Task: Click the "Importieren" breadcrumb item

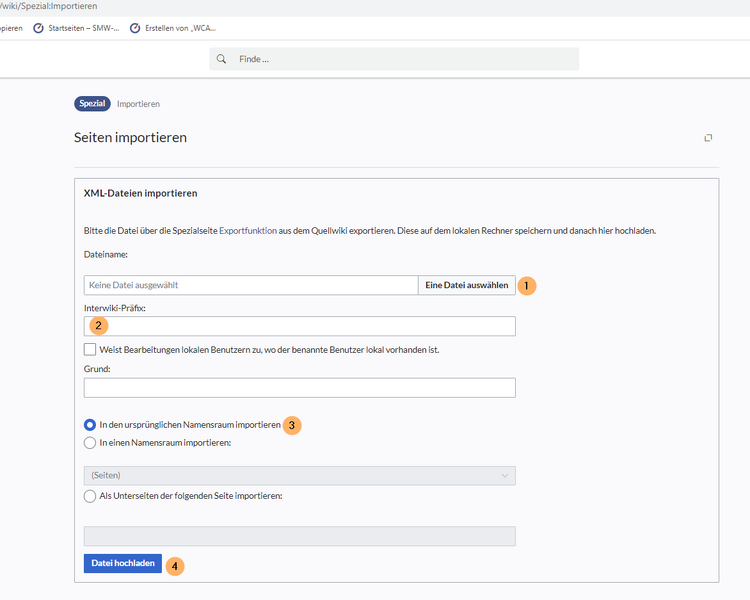Action: pos(138,104)
